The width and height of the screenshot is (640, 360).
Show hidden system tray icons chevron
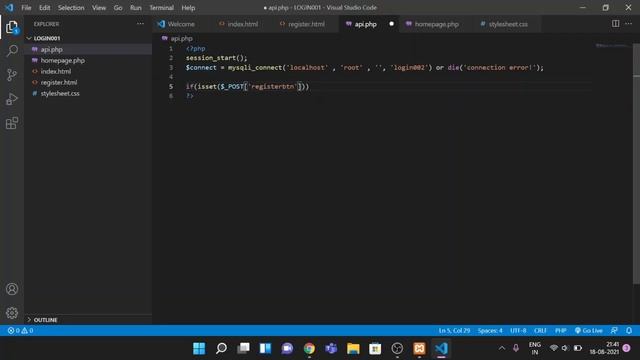click(502, 348)
